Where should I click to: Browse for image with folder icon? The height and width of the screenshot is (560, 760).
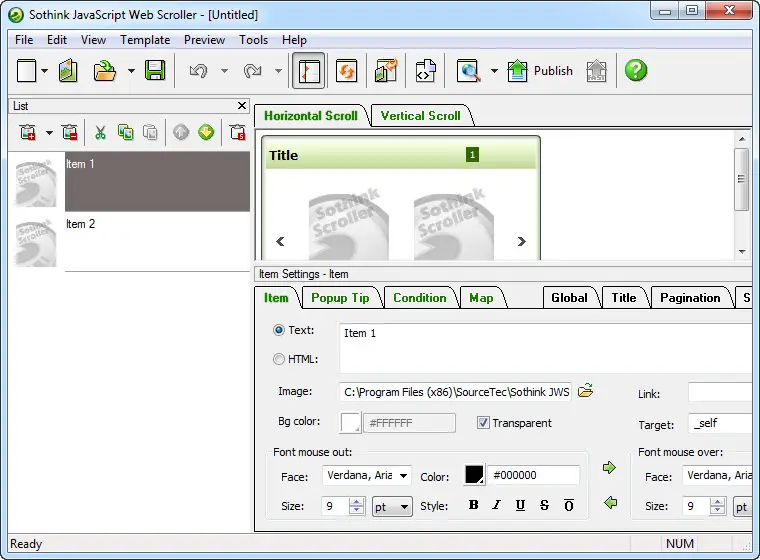pos(586,390)
